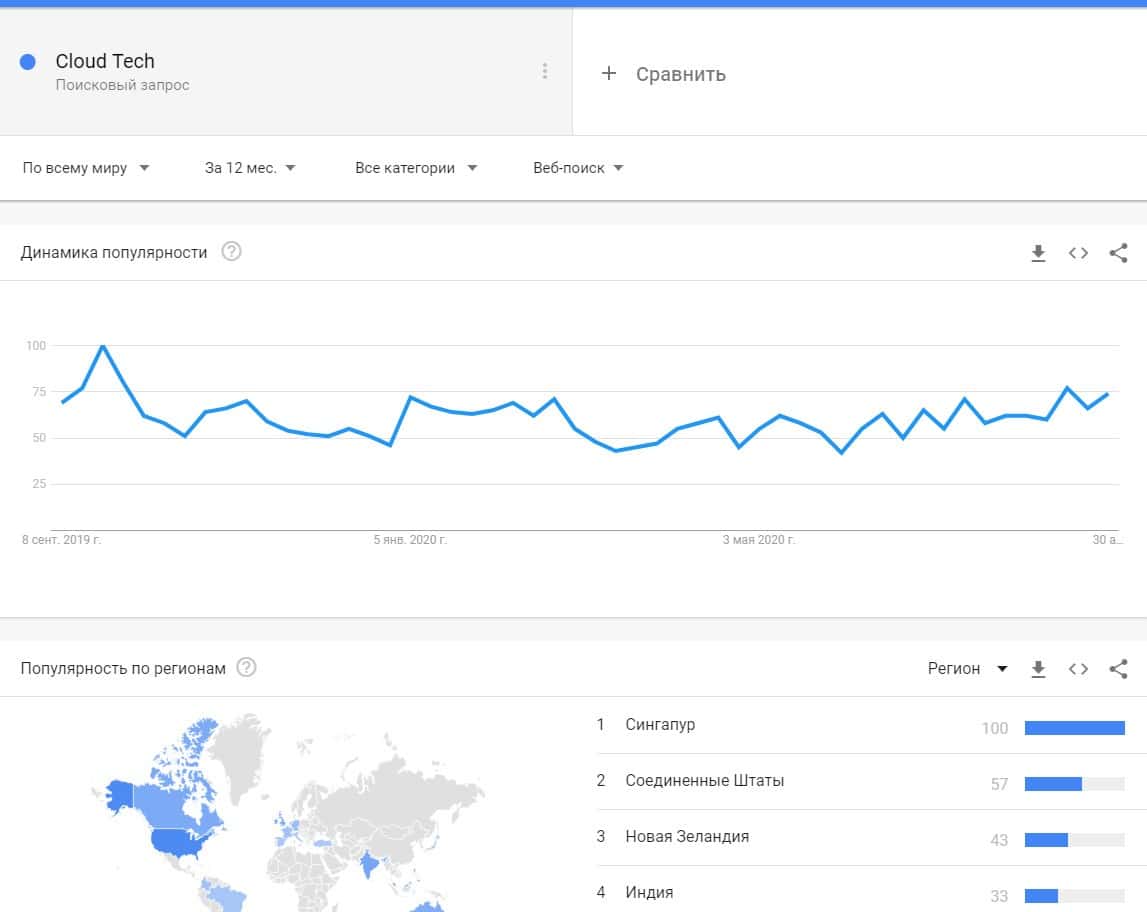Expand the По всему миру location dropdown
Screen dimensions: 1147x912
(86, 168)
